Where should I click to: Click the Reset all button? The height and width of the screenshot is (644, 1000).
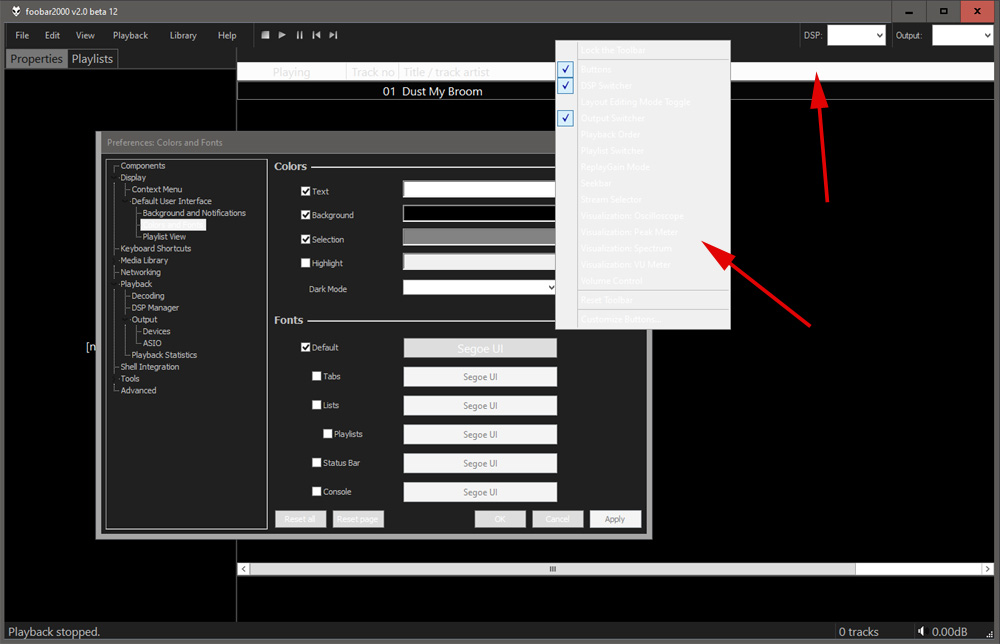pyautogui.click(x=300, y=519)
